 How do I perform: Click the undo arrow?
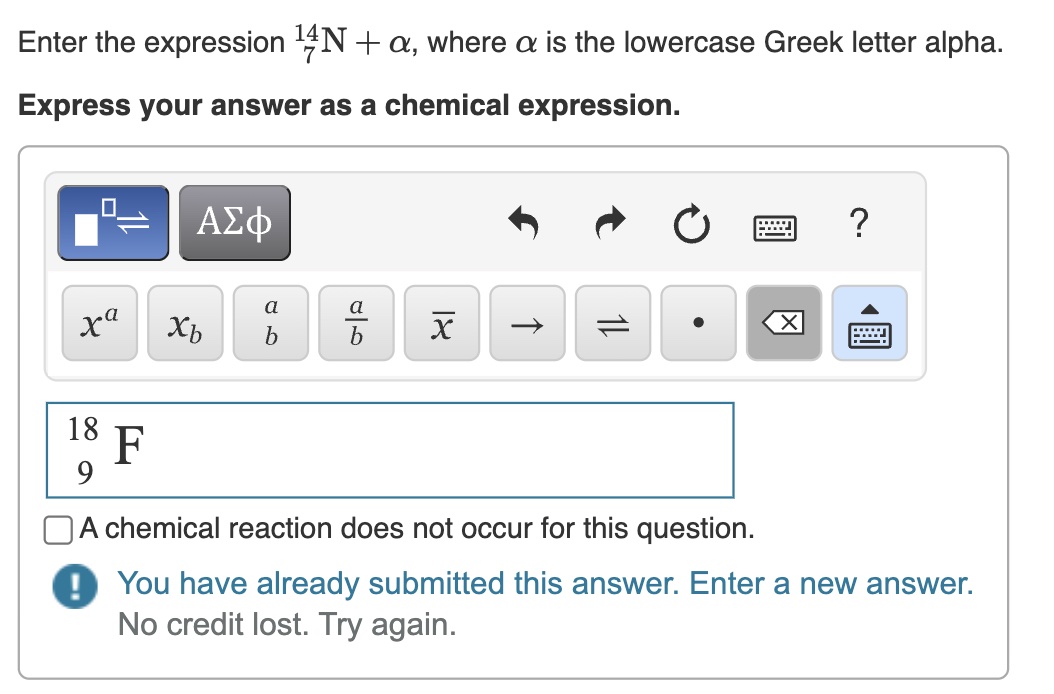[x=524, y=224]
